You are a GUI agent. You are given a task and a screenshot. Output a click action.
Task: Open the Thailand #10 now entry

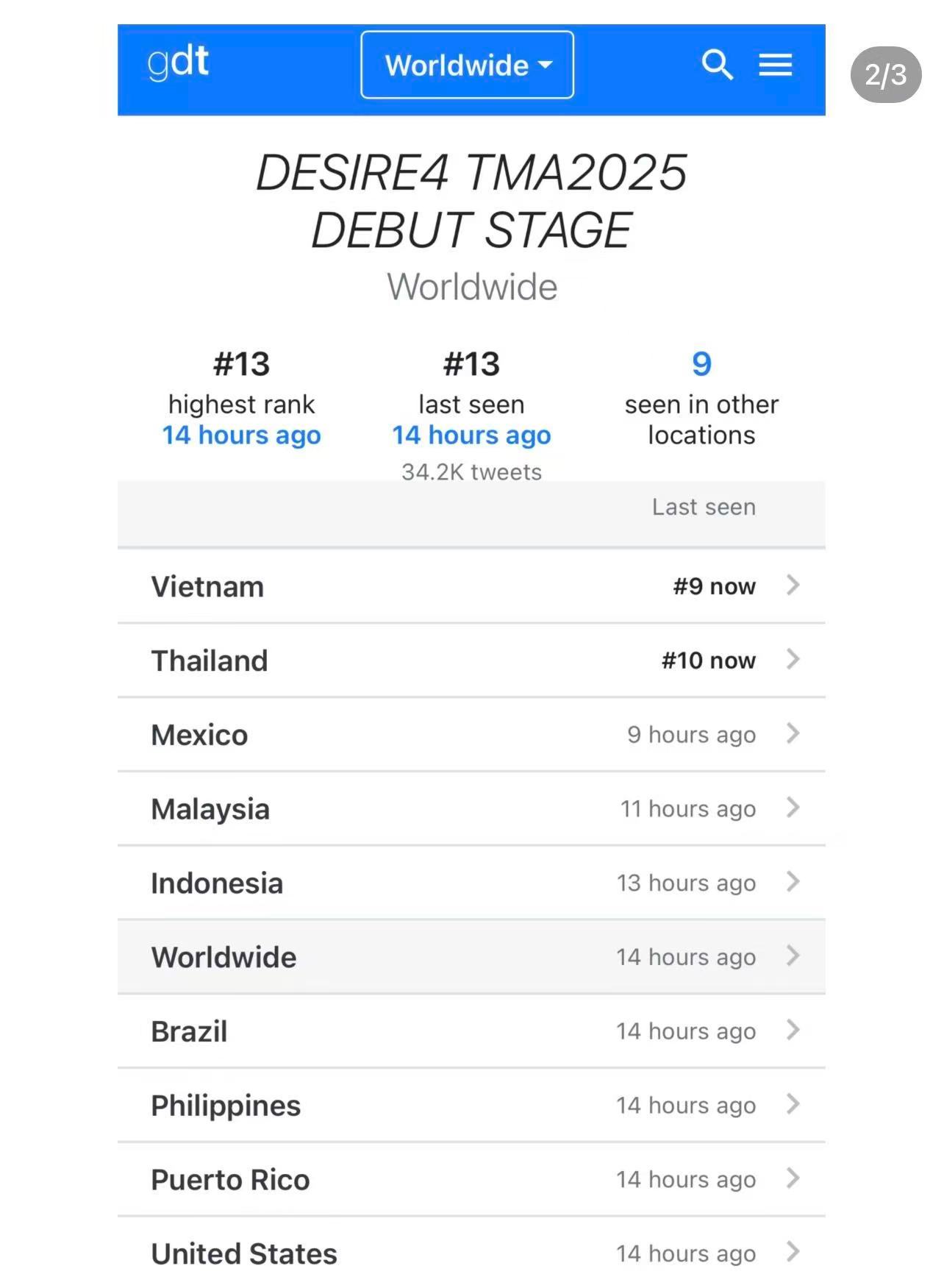(471, 661)
